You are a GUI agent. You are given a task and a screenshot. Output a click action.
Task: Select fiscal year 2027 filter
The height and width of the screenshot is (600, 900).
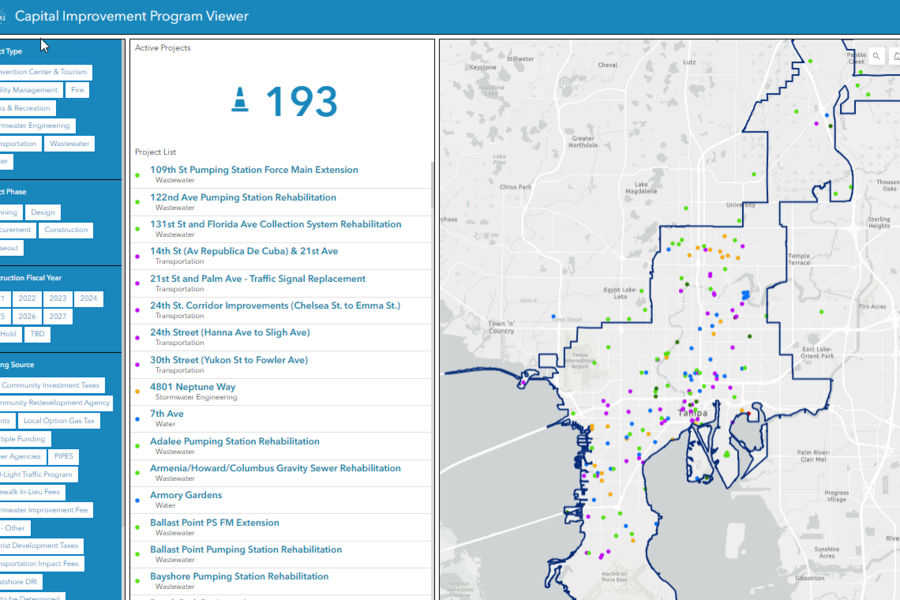(x=58, y=316)
